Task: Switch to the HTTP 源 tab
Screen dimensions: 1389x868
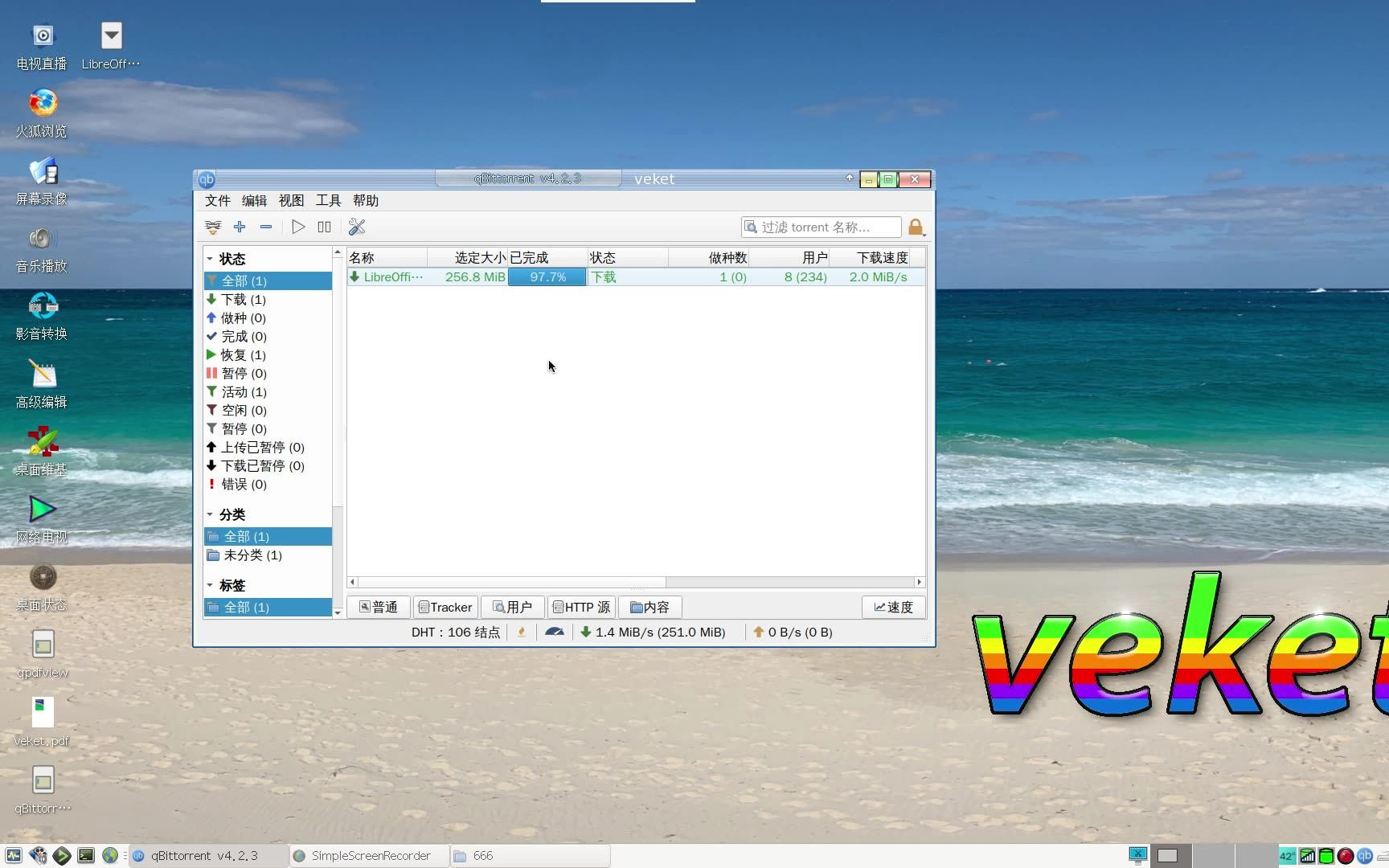Action: (x=581, y=607)
